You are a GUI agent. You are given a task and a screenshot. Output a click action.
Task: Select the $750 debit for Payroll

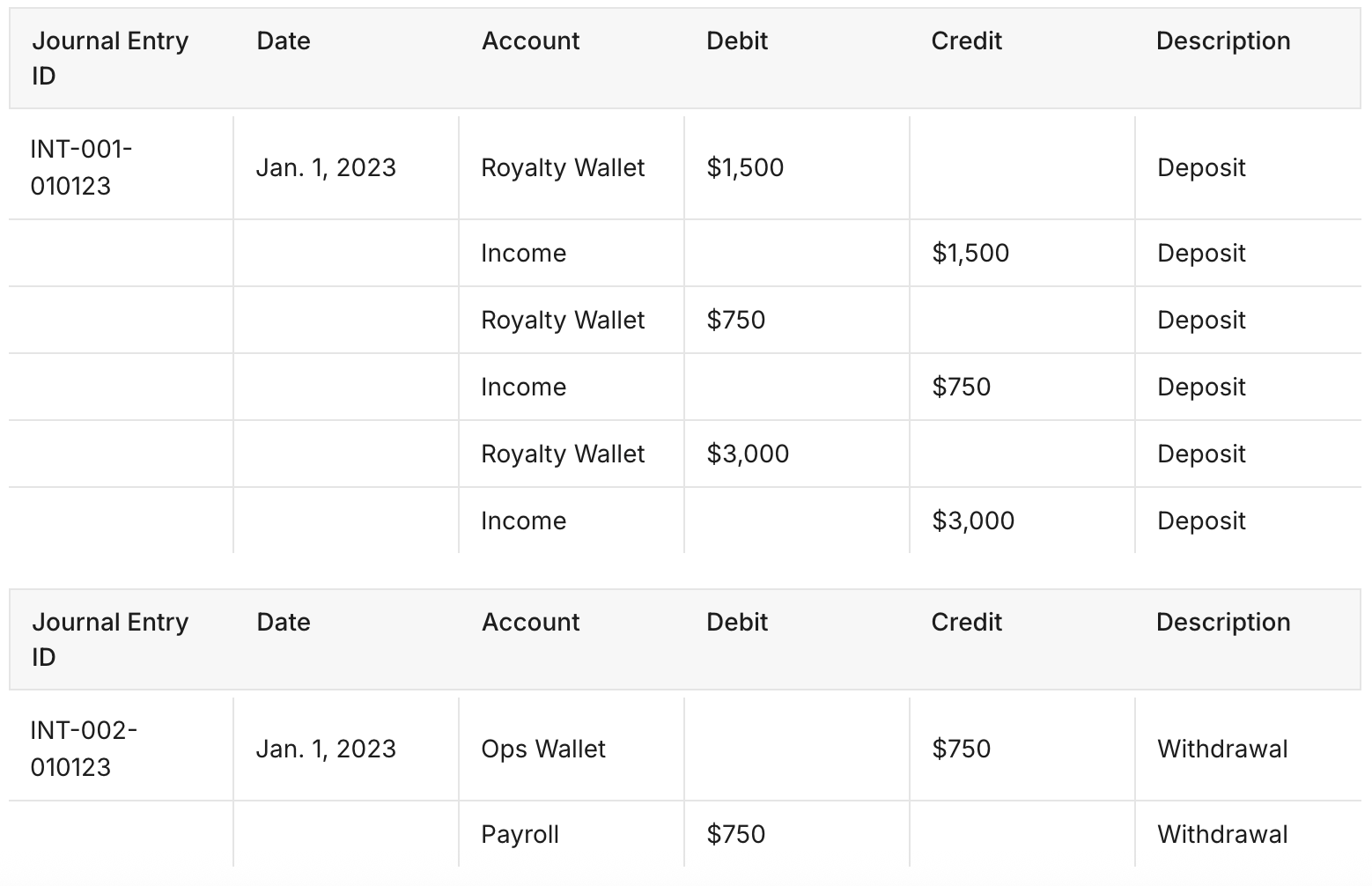[735, 834]
